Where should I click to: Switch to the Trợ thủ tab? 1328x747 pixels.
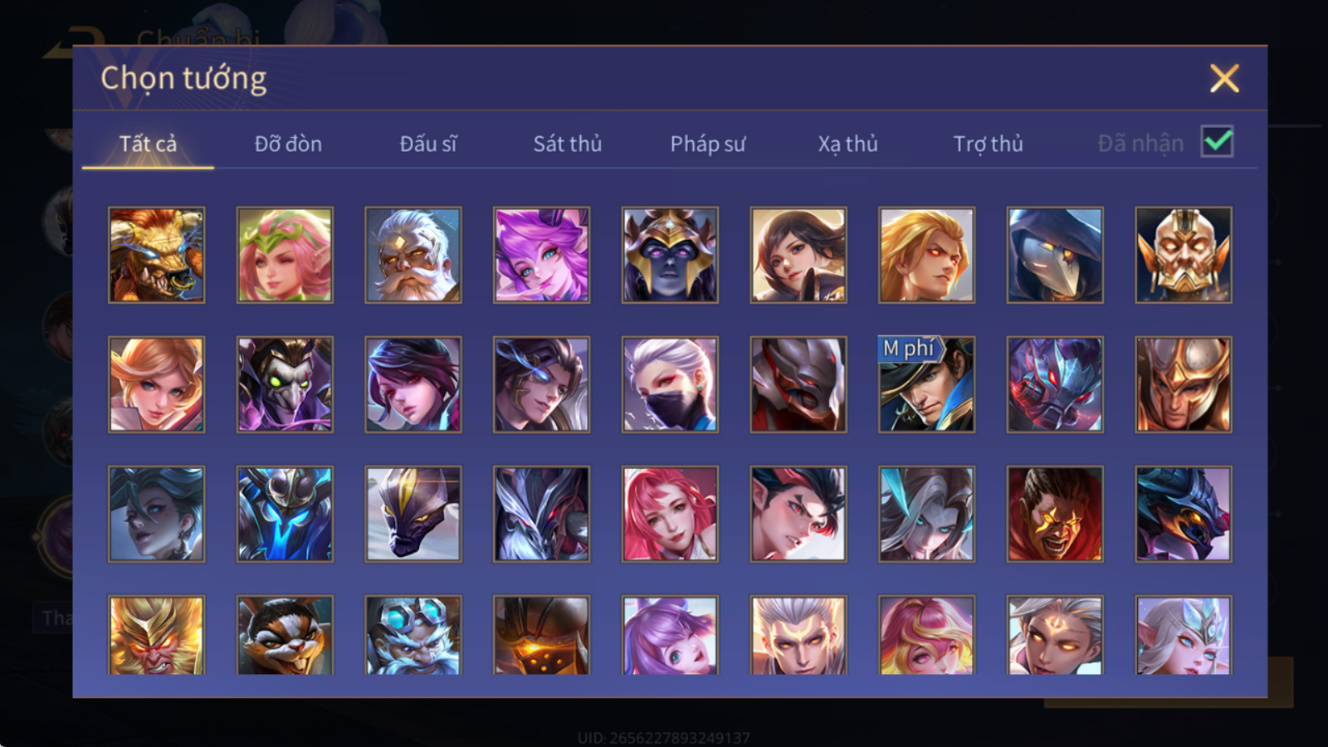click(x=988, y=144)
